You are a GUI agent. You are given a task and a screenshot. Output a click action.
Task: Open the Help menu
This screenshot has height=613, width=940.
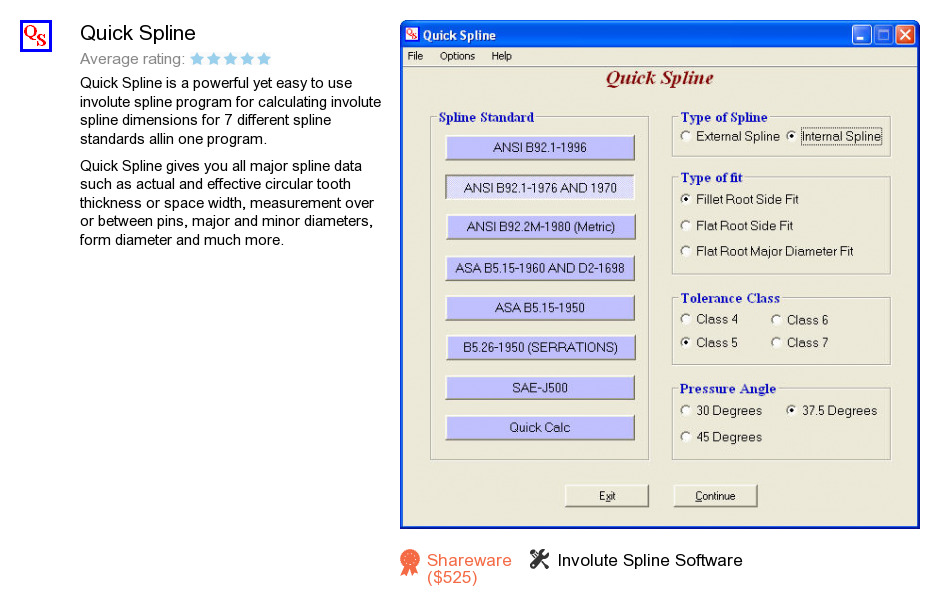(x=502, y=56)
